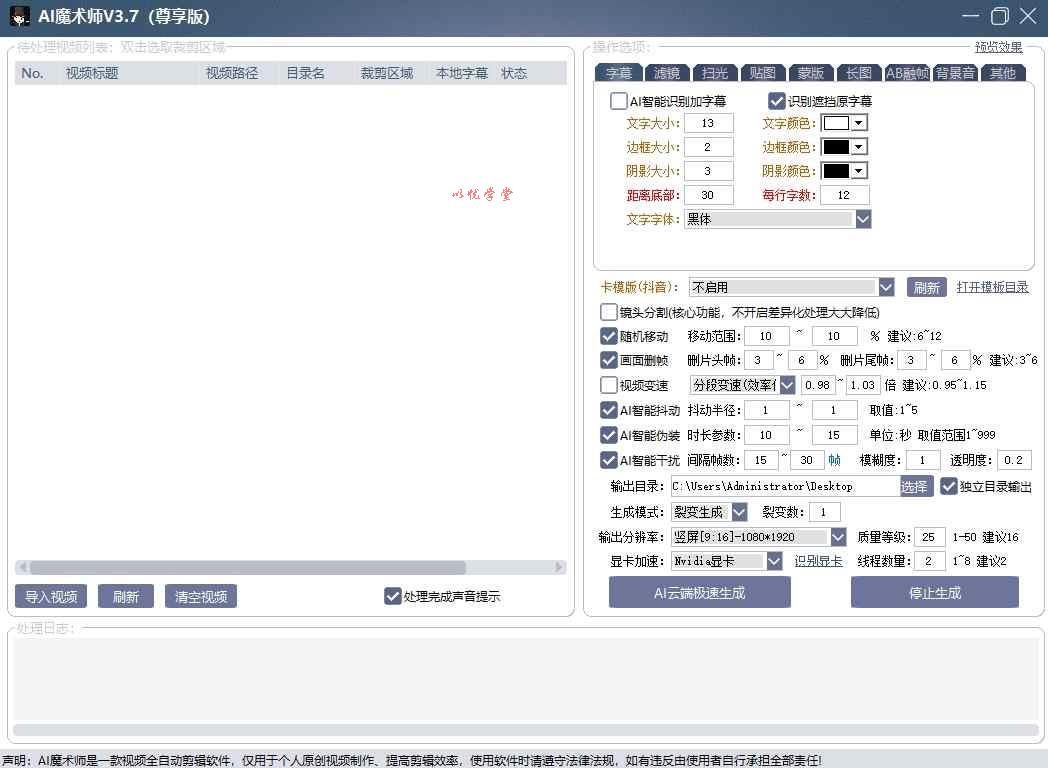Start AI云端极速生成

pyautogui.click(x=699, y=592)
